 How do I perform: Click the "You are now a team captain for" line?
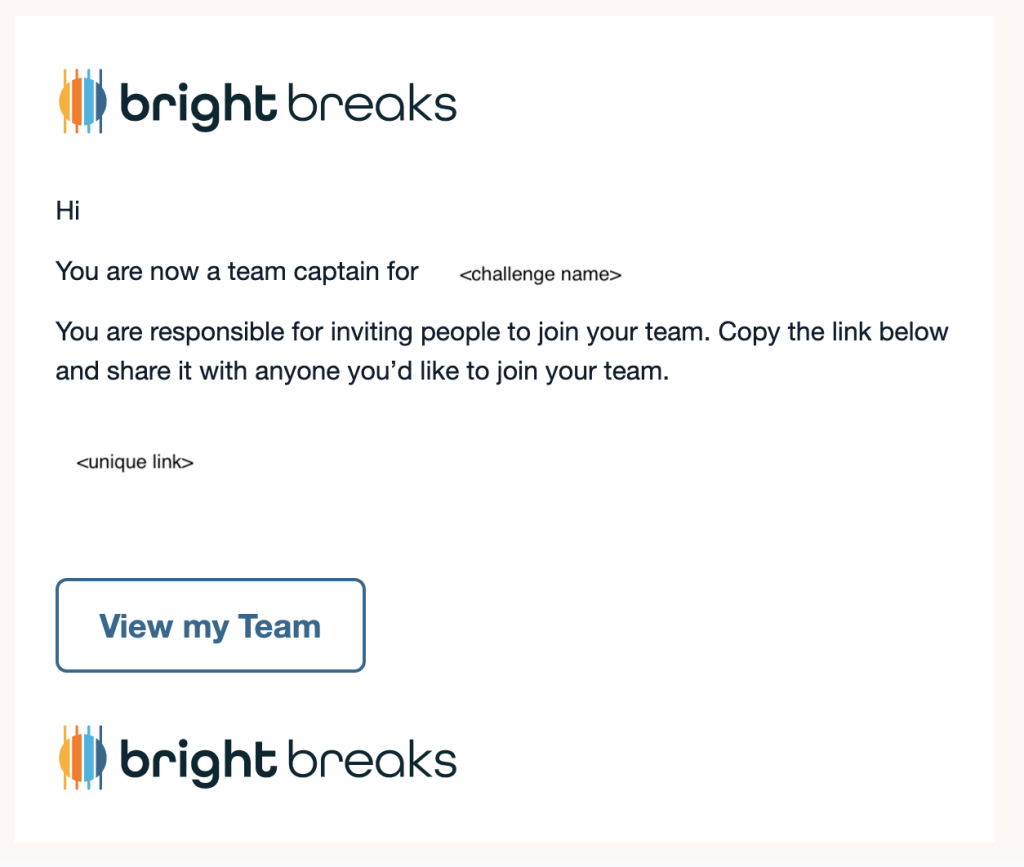coord(237,271)
